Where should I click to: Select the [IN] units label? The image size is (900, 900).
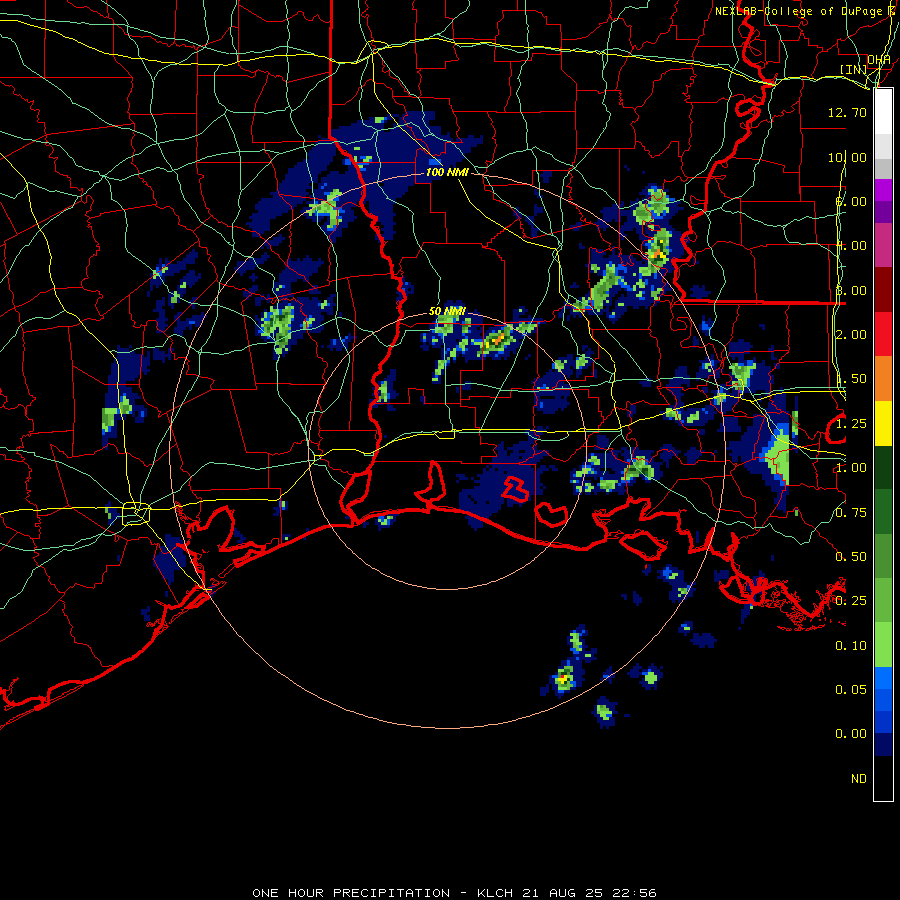tap(854, 69)
